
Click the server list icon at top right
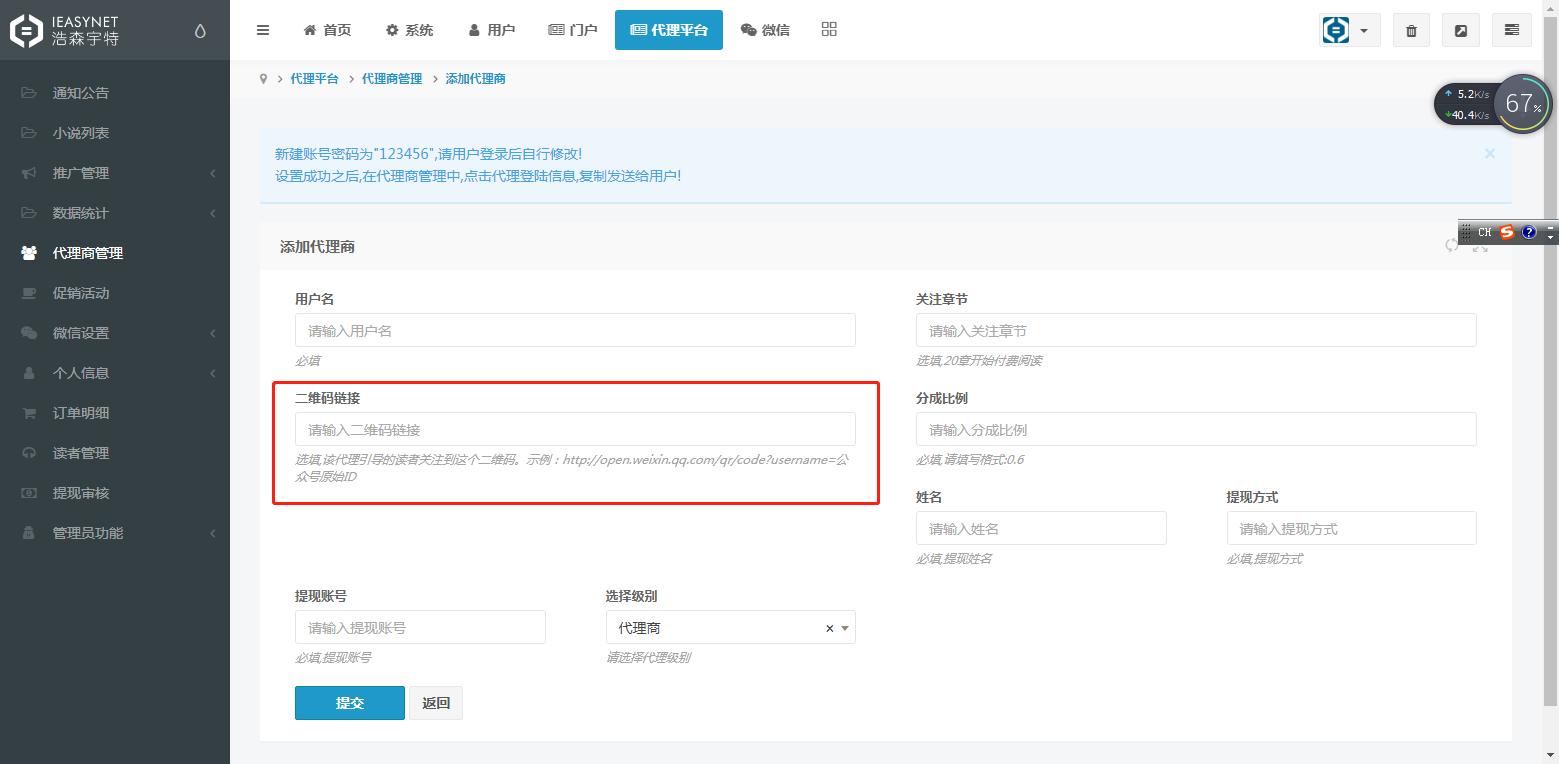1511,29
